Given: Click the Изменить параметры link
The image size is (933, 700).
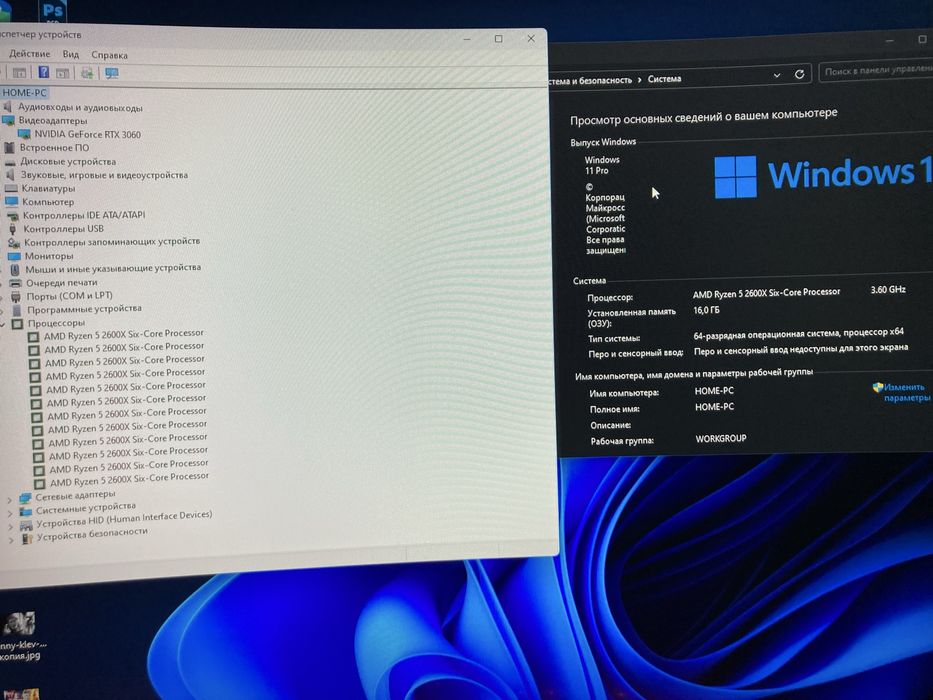Looking at the screenshot, I should click(905, 392).
